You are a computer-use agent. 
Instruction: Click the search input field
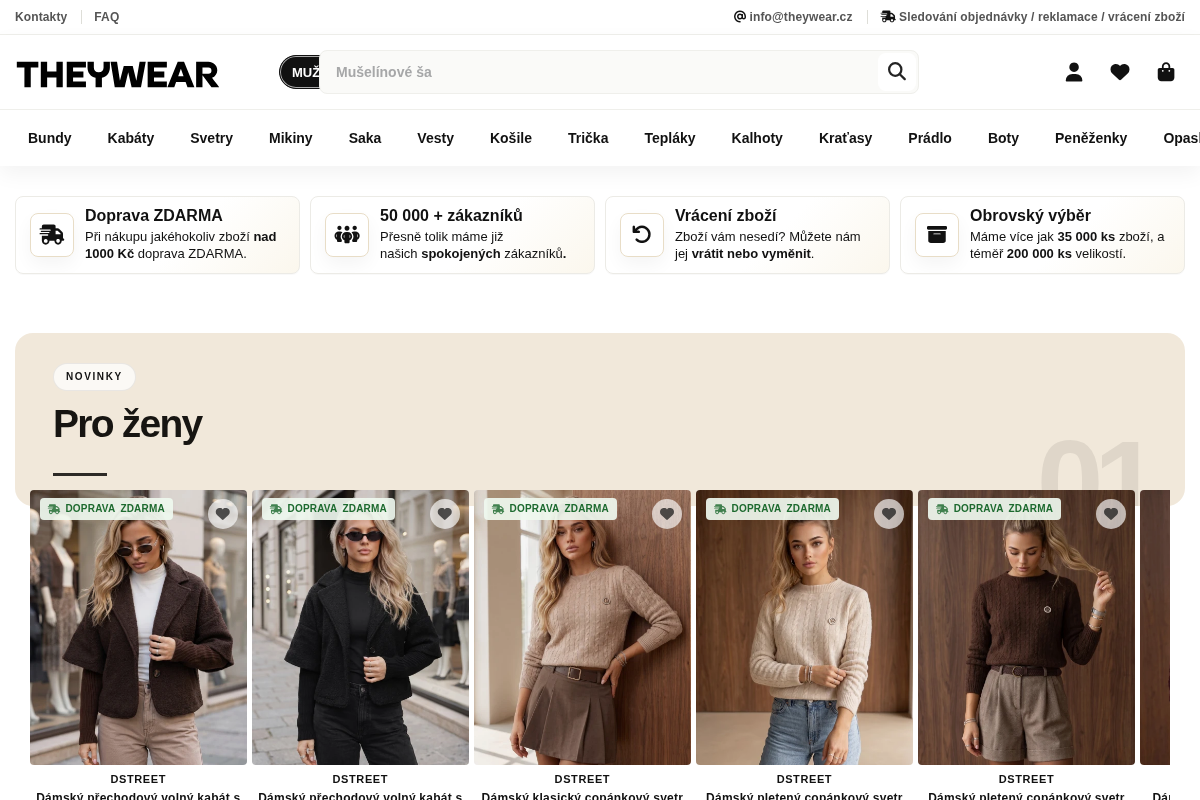pos(598,72)
